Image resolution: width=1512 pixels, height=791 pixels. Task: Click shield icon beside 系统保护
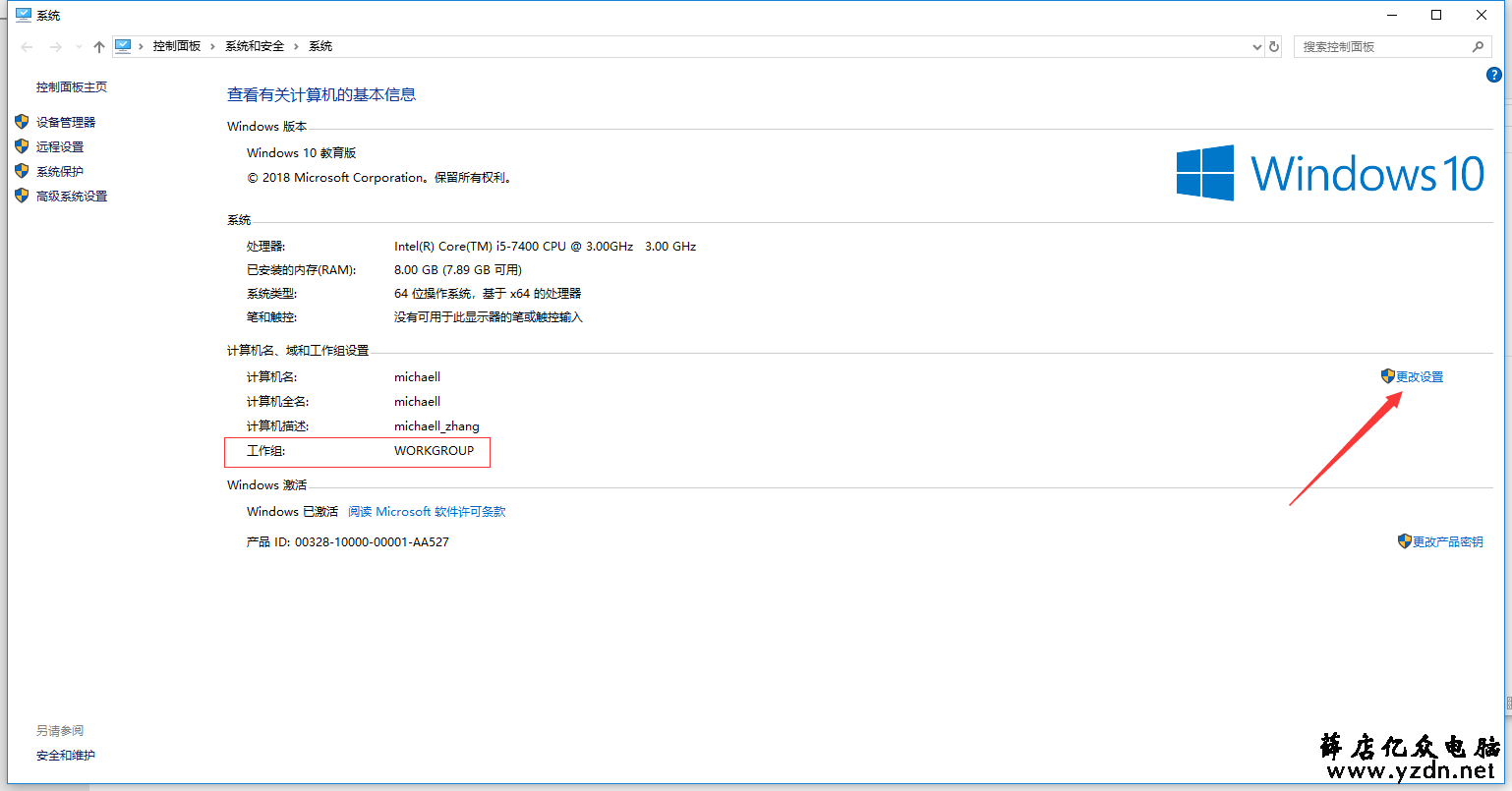coord(22,171)
